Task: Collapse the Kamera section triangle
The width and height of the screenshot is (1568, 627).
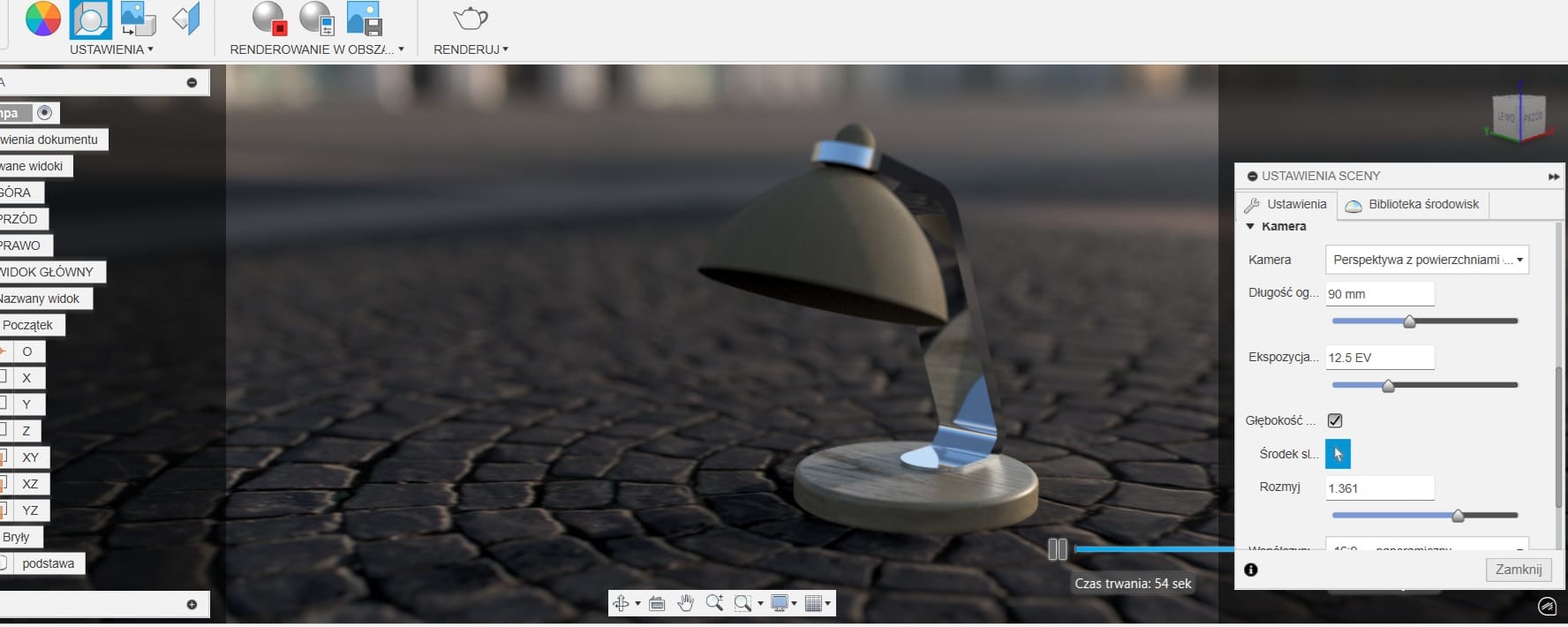Action: (x=1250, y=227)
